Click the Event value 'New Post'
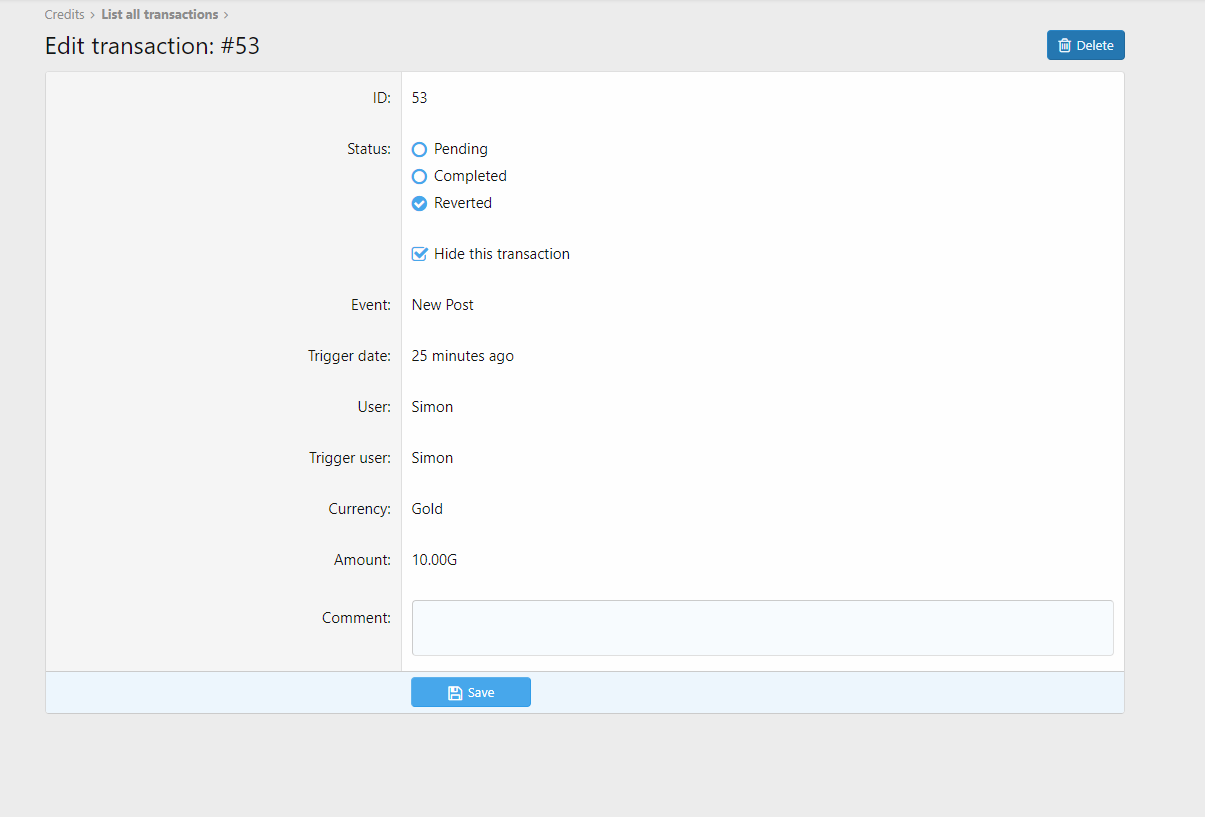 [442, 305]
